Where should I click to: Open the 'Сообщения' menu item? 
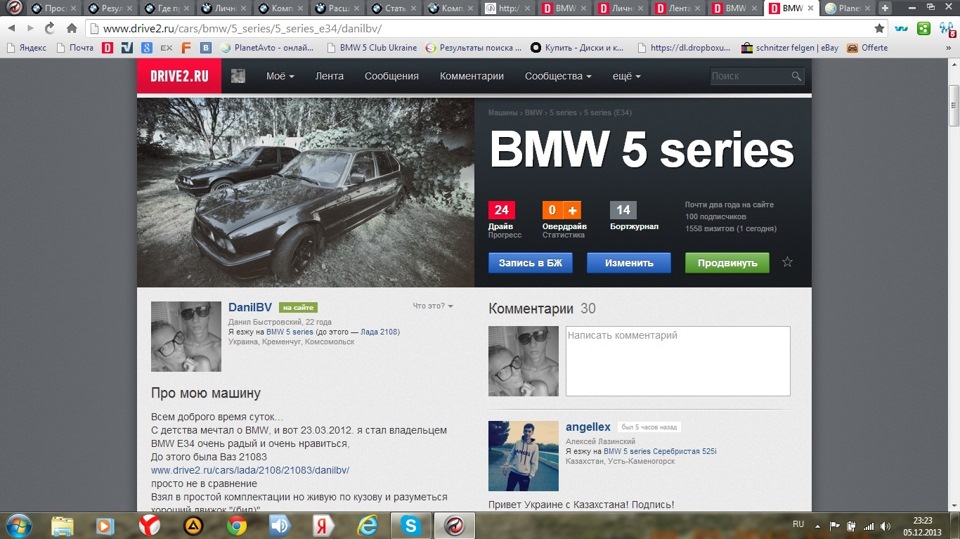point(391,76)
